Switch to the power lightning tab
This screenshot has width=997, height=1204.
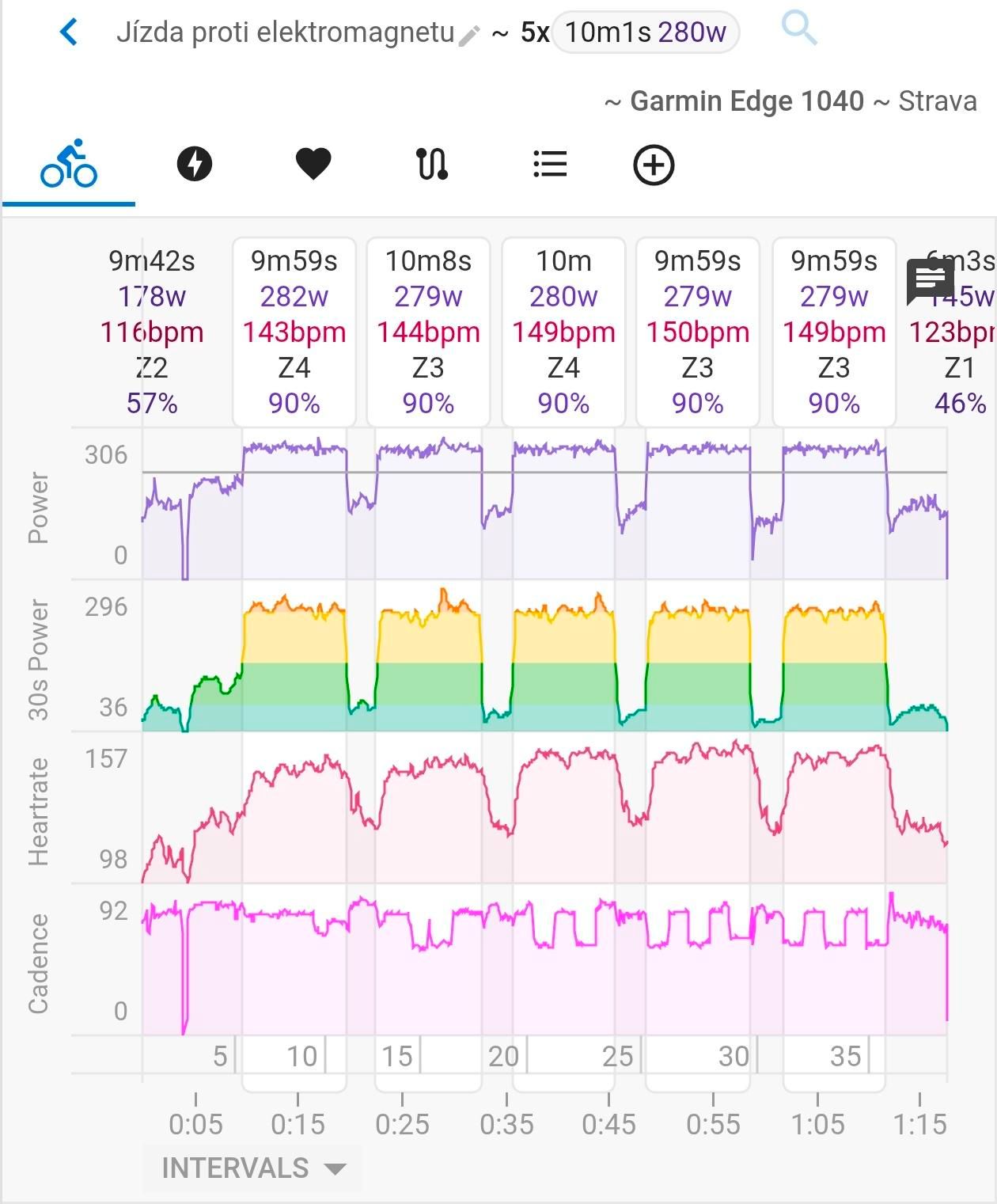pos(195,164)
